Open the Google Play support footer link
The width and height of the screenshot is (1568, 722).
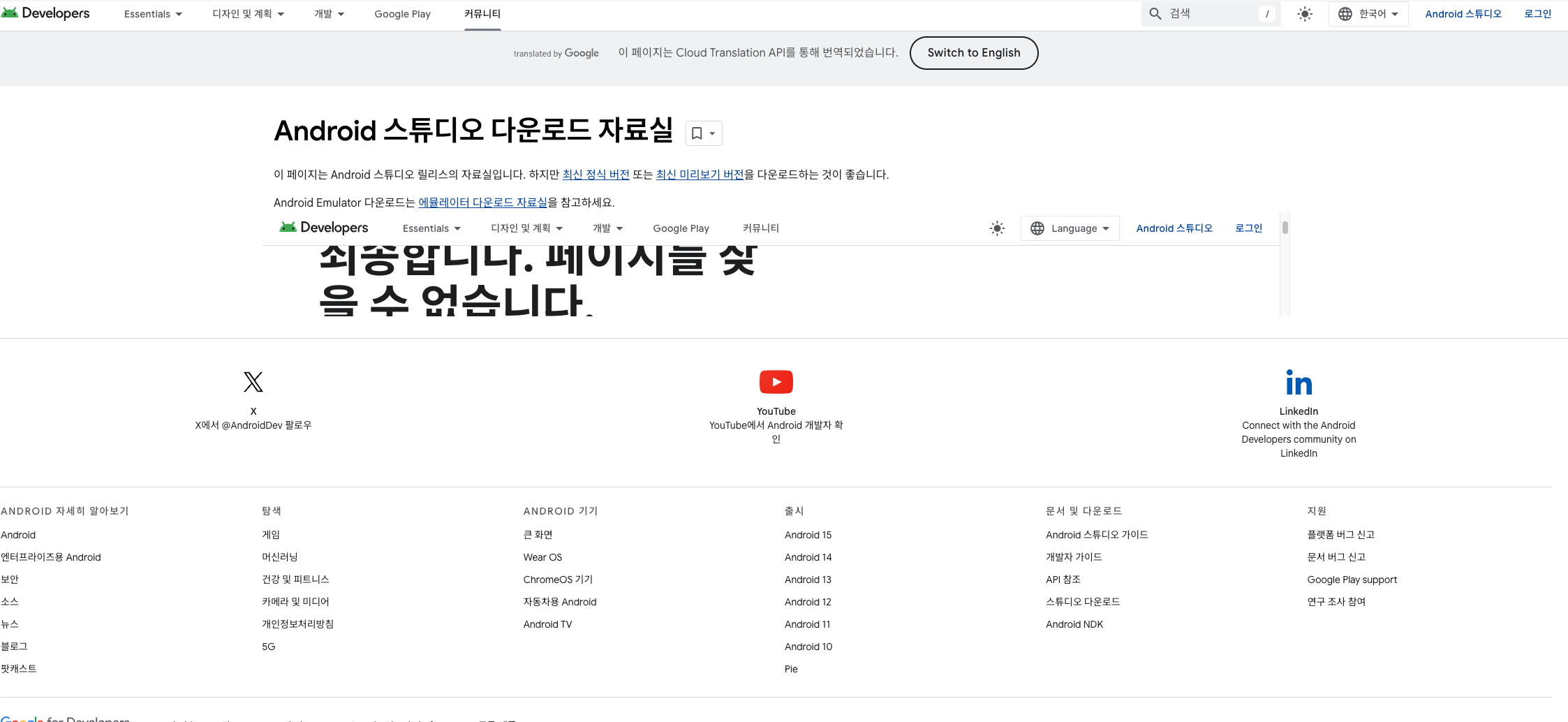point(1352,580)
